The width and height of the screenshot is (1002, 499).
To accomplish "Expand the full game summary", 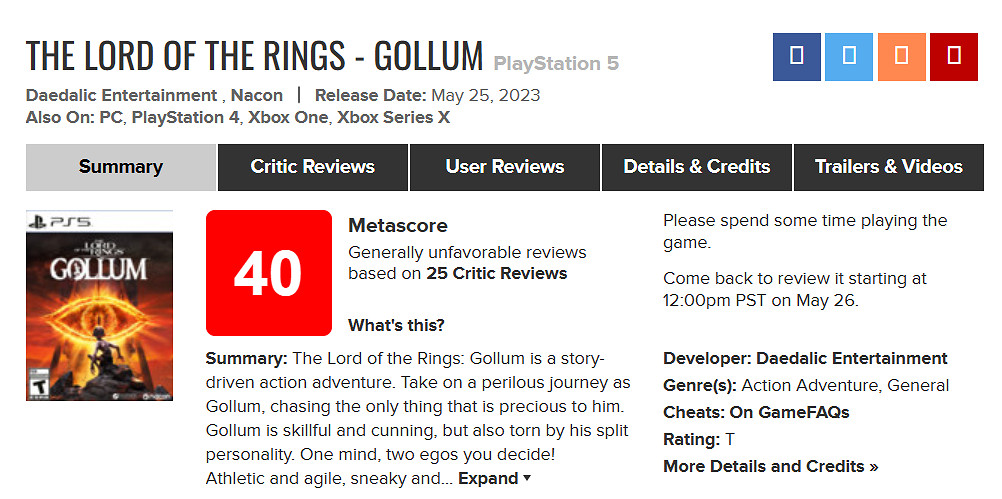I will (494, 478).
